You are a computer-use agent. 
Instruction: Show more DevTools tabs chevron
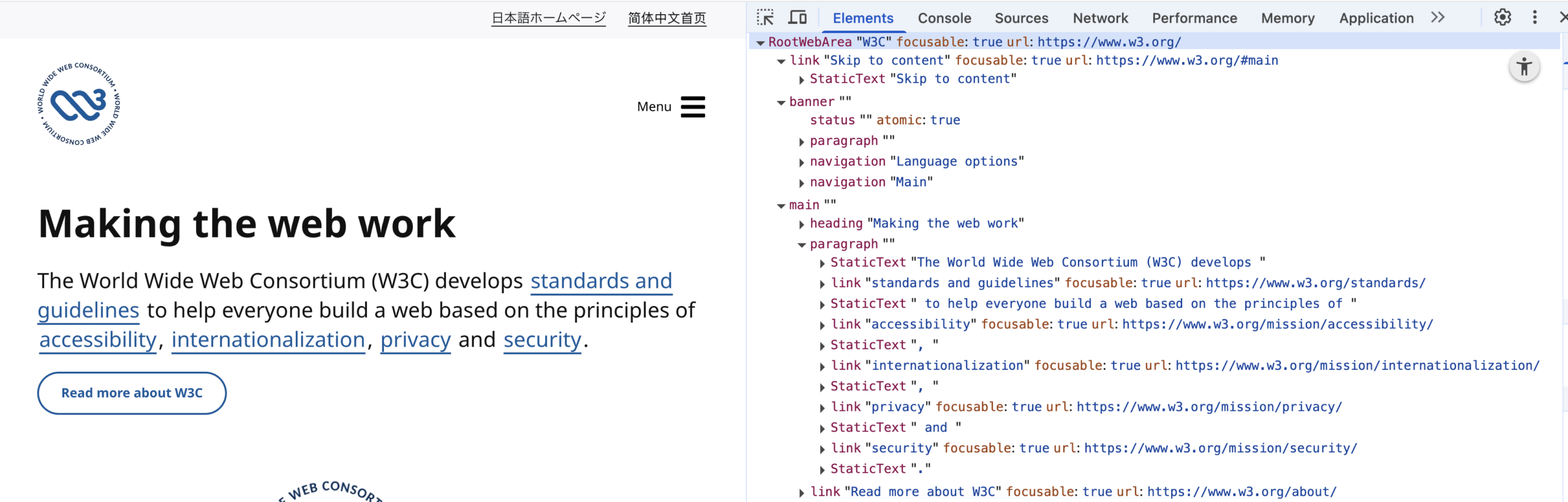(1438, 18)
